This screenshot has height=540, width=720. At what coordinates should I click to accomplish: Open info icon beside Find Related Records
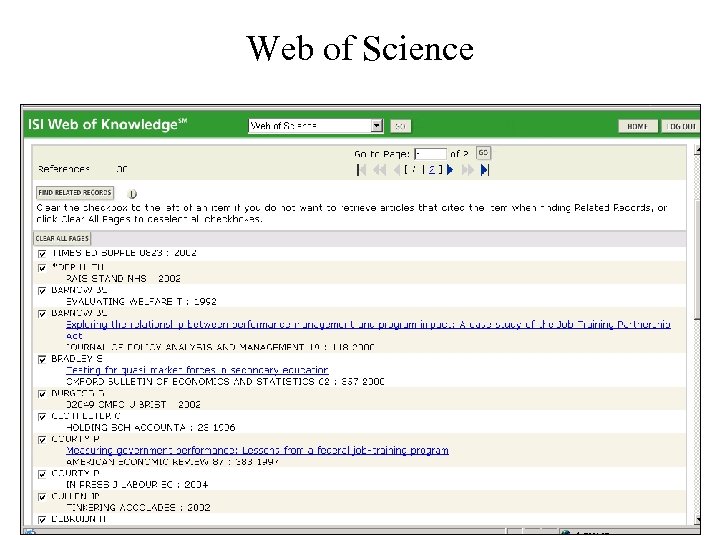[132, 194]
